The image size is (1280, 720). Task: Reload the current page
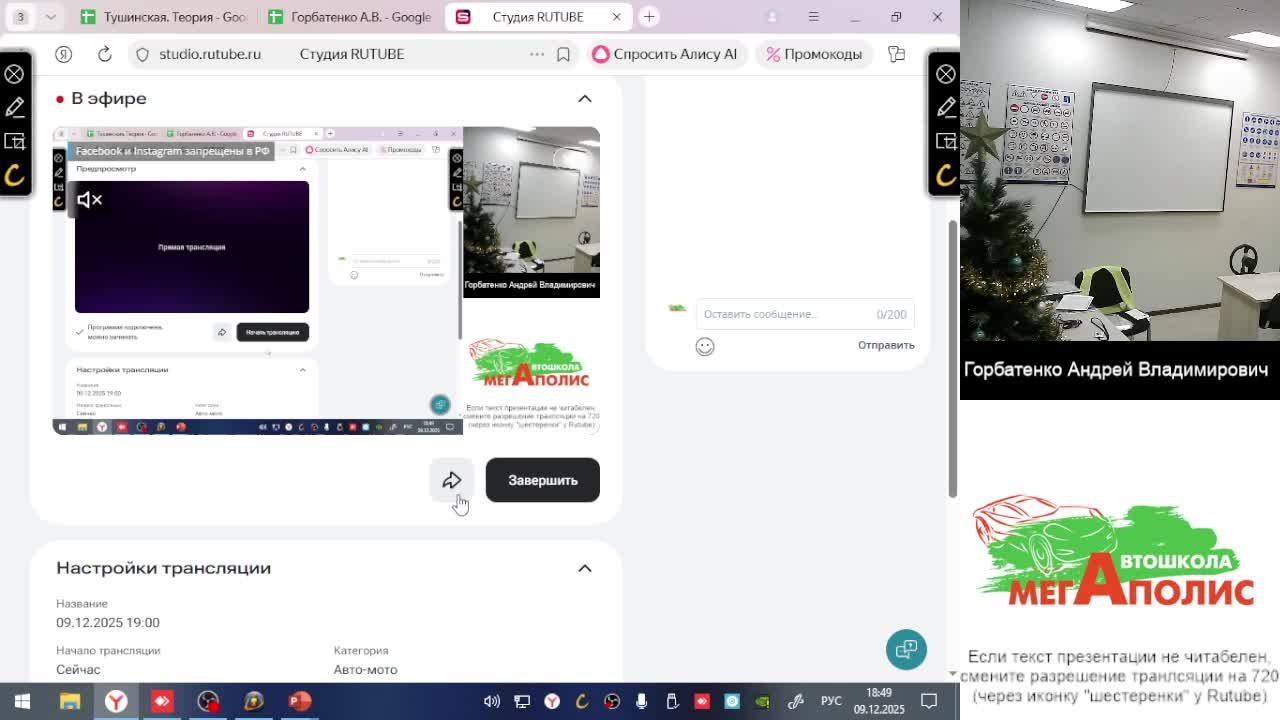click(104, 54)
